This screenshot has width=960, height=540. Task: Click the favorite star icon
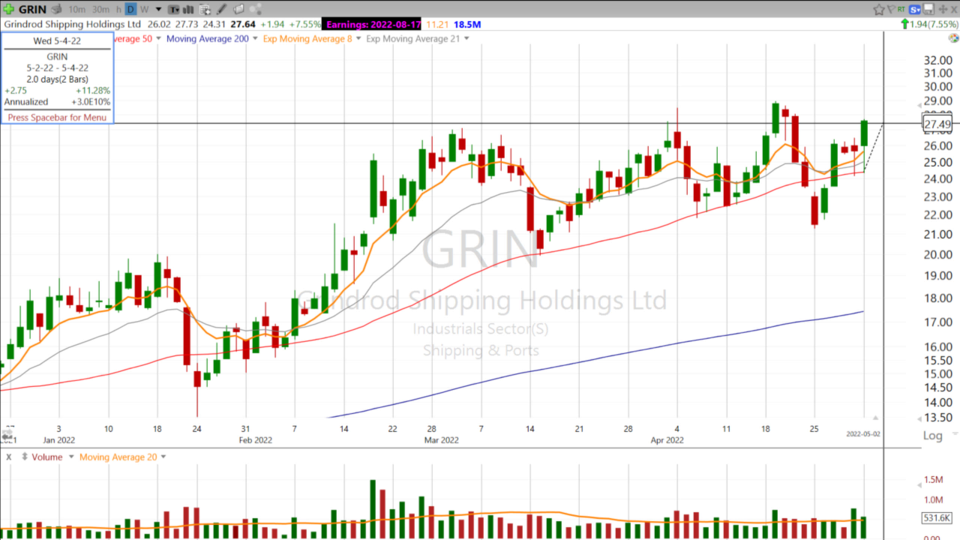pos(879,9)
